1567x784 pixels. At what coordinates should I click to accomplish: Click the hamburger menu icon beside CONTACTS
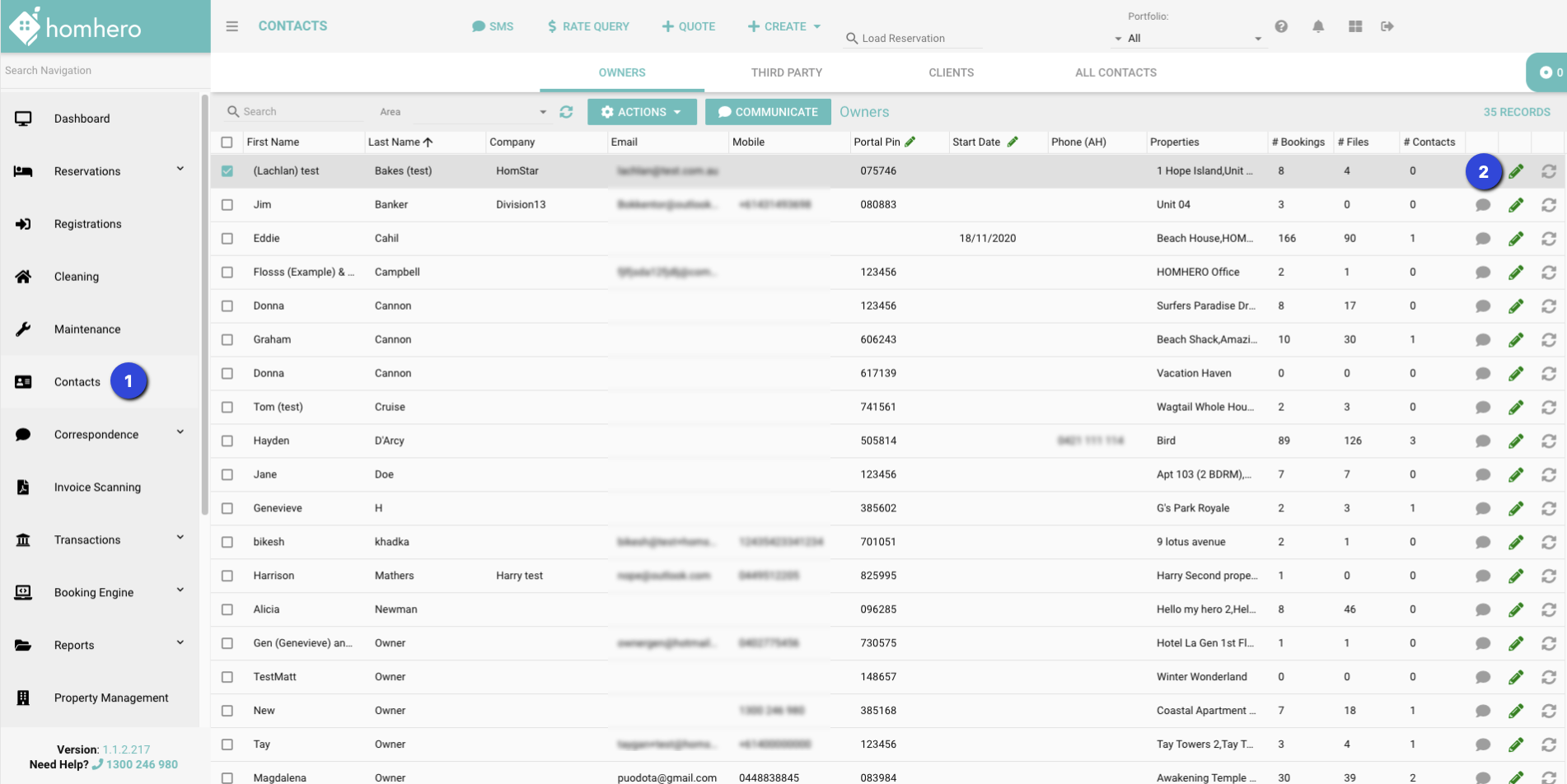(x=232, y=26)
